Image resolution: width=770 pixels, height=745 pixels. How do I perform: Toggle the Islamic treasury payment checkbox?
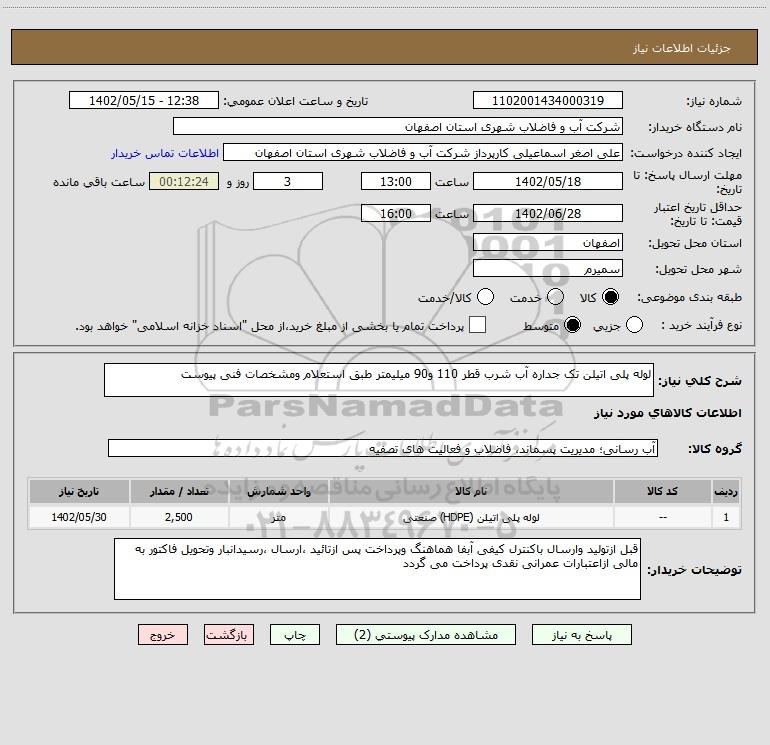(477, 325)
